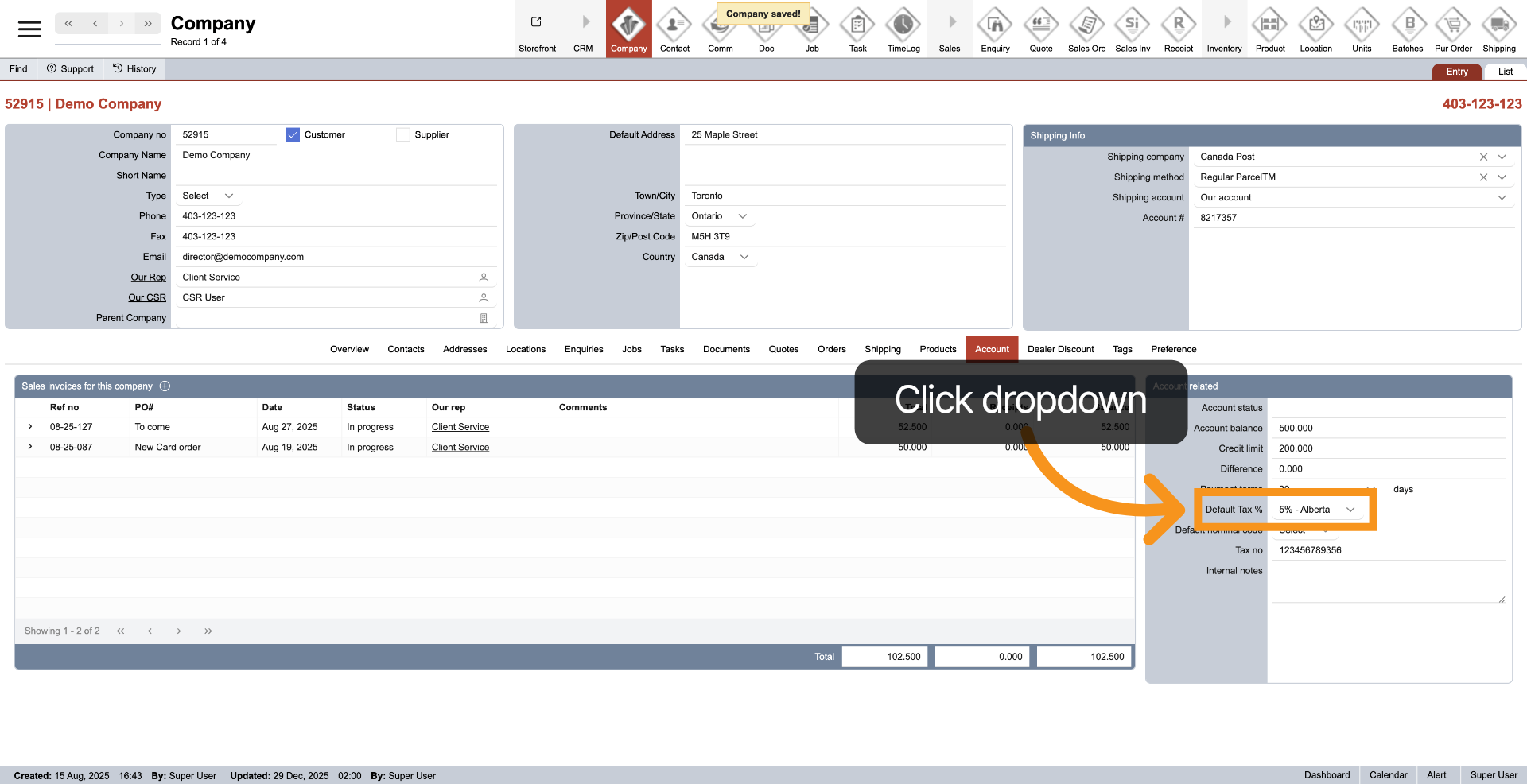Switch to the List view toggle
This screenshot has height=784, width=1527.
point(1505,72)
